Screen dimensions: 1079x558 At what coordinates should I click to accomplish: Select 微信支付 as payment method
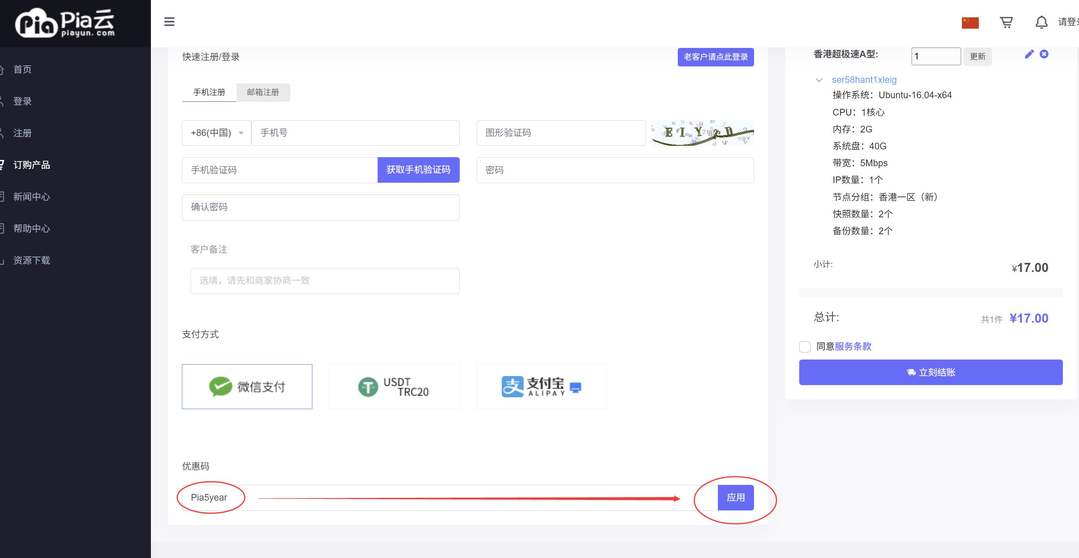click(x=247, y=387)
